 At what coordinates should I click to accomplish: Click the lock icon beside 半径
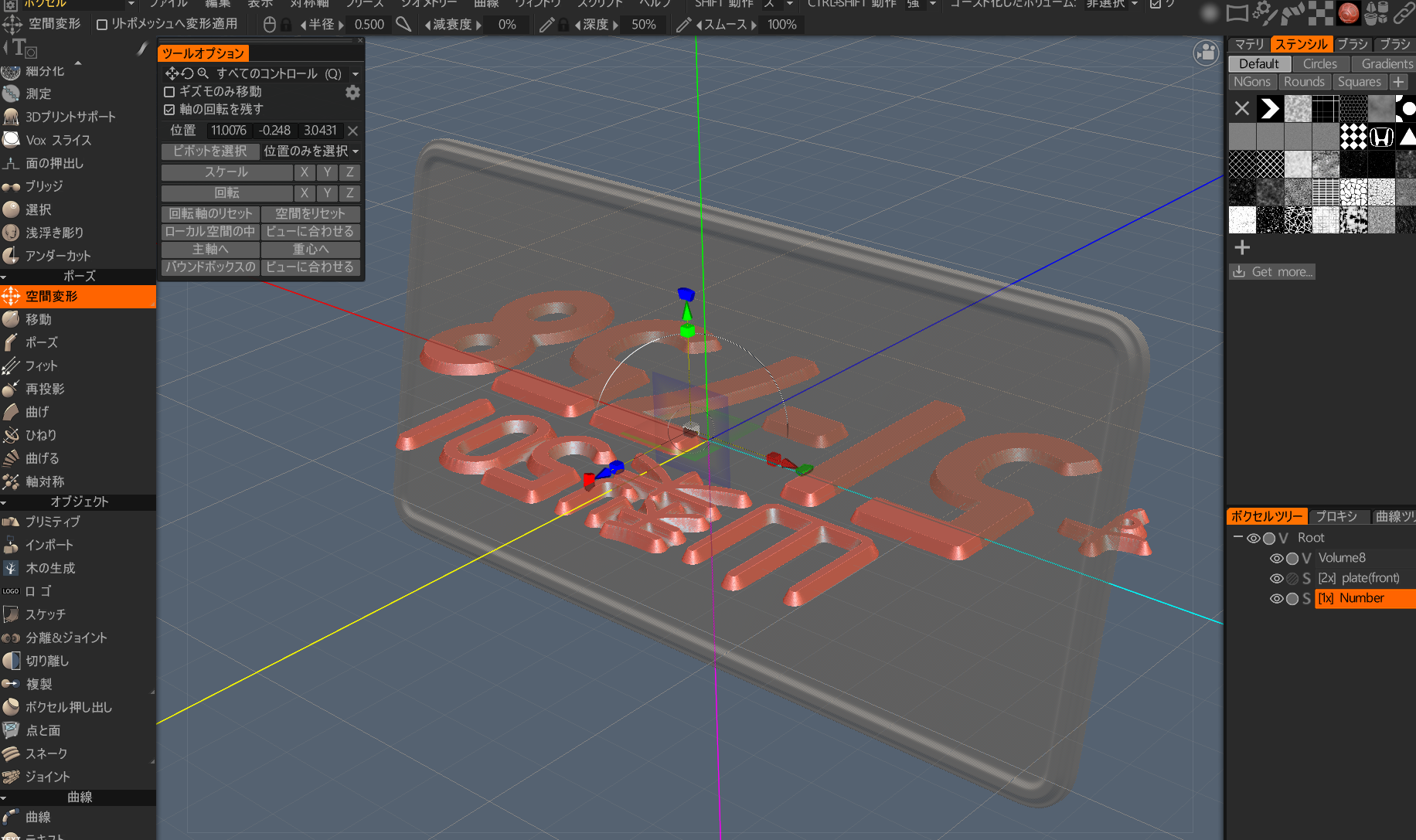coord(286,25)
